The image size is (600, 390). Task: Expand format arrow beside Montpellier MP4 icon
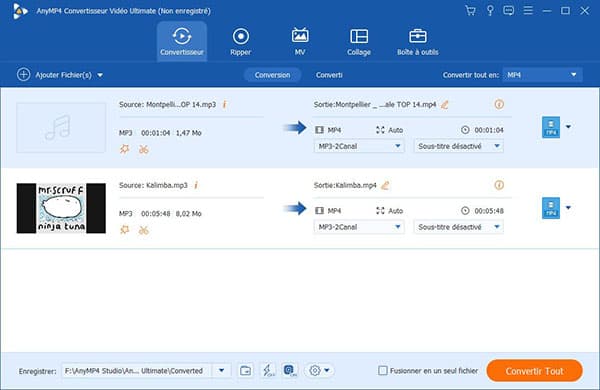pos(569,127)
